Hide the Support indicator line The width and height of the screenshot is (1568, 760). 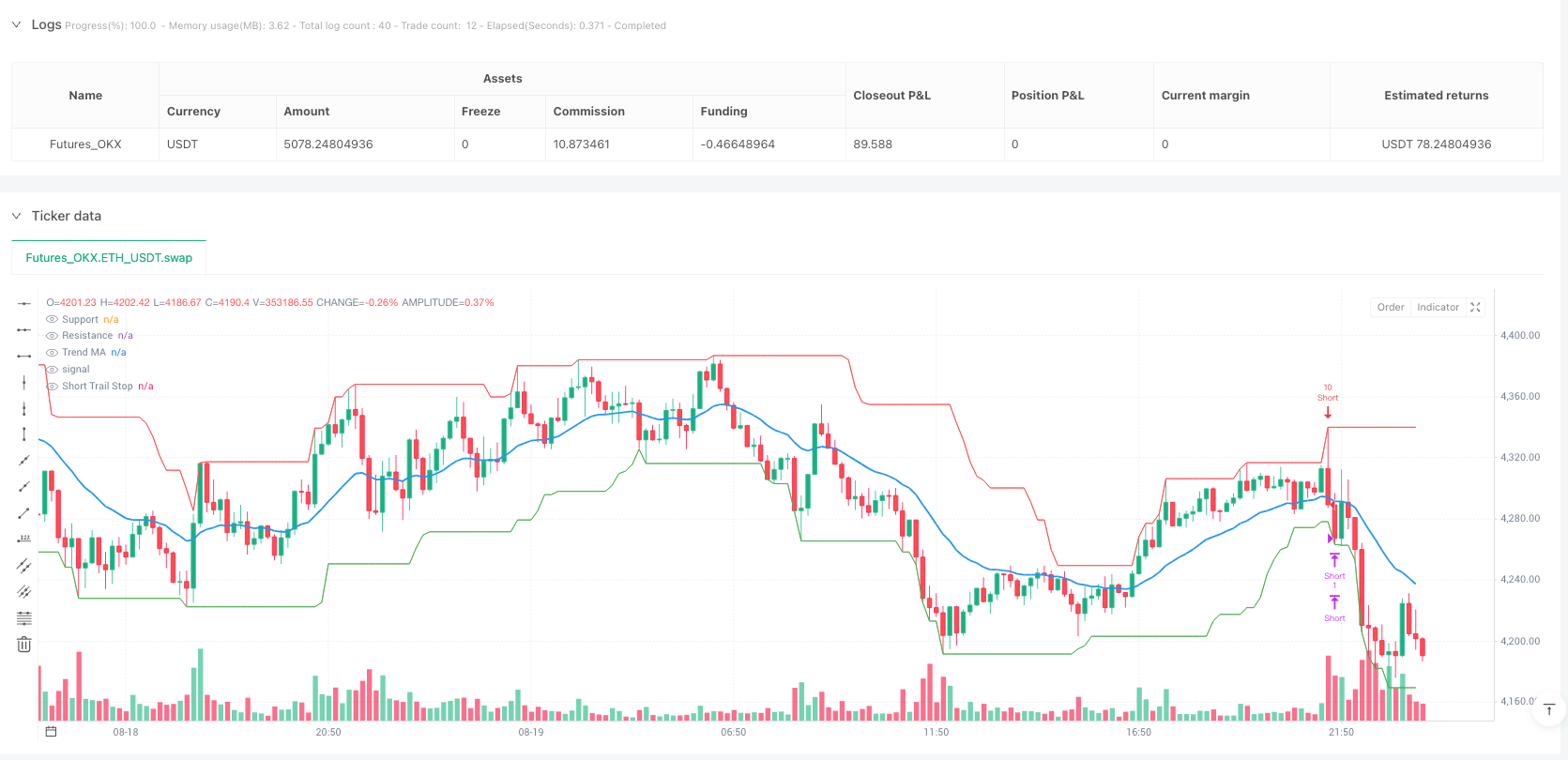[x=53, y=320]
